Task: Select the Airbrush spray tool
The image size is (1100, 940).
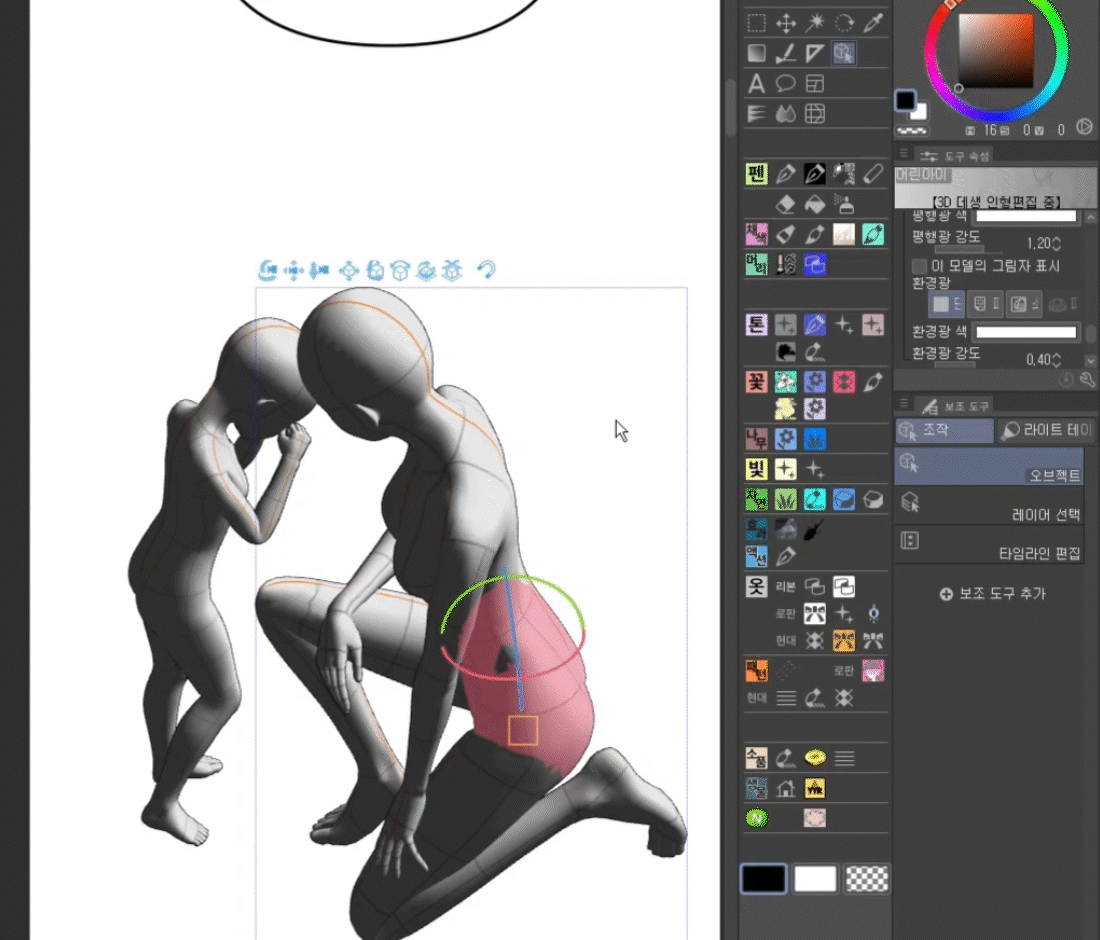Action: 844,204
